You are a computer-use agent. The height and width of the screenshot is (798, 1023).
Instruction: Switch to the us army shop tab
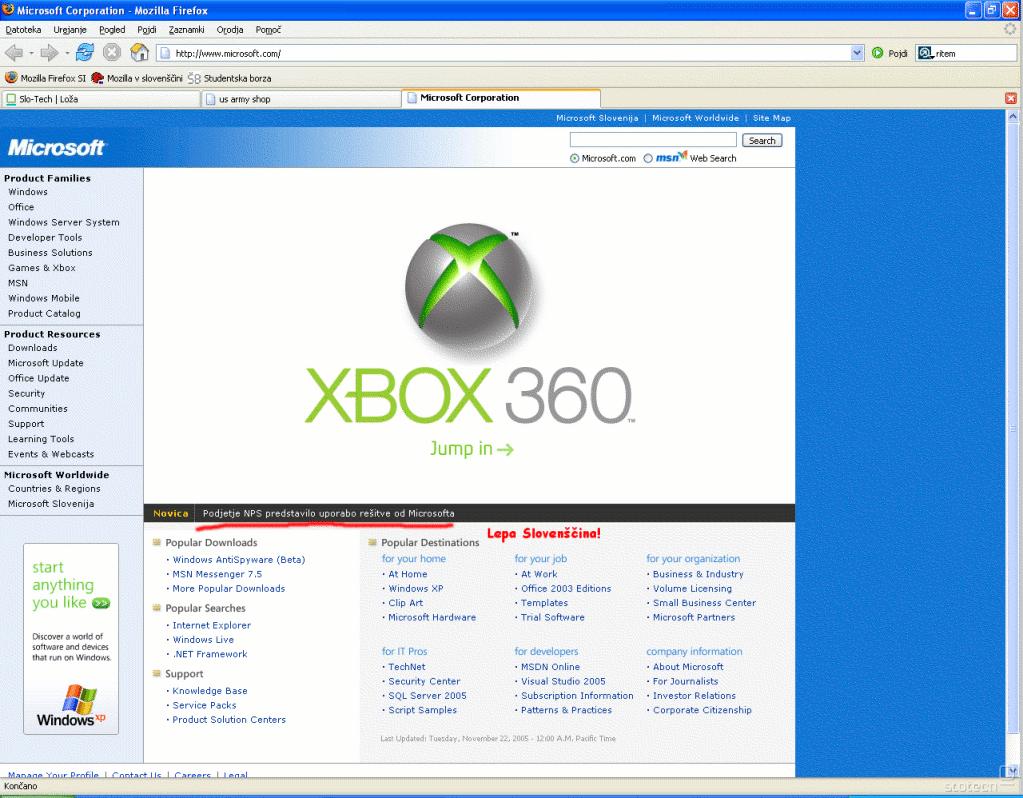(301, 99)
